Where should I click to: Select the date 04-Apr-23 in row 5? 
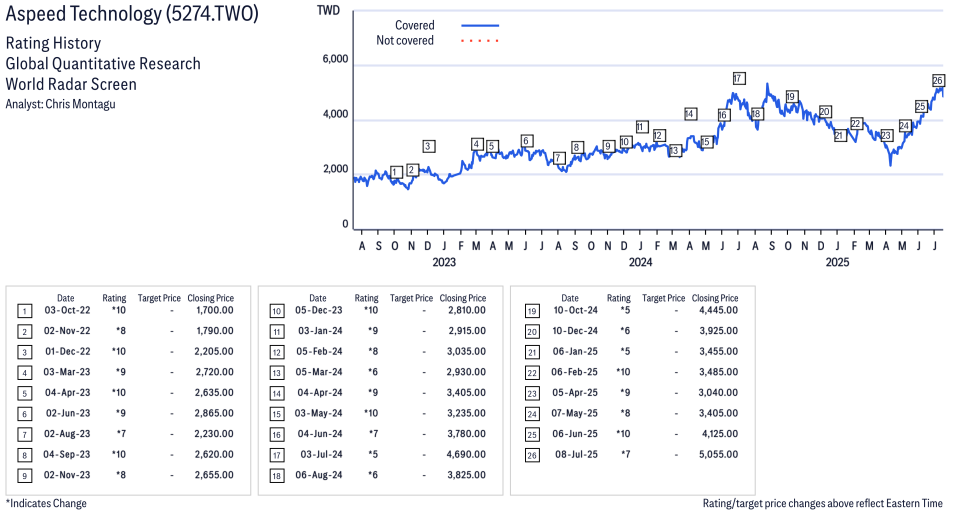point(68,393)
